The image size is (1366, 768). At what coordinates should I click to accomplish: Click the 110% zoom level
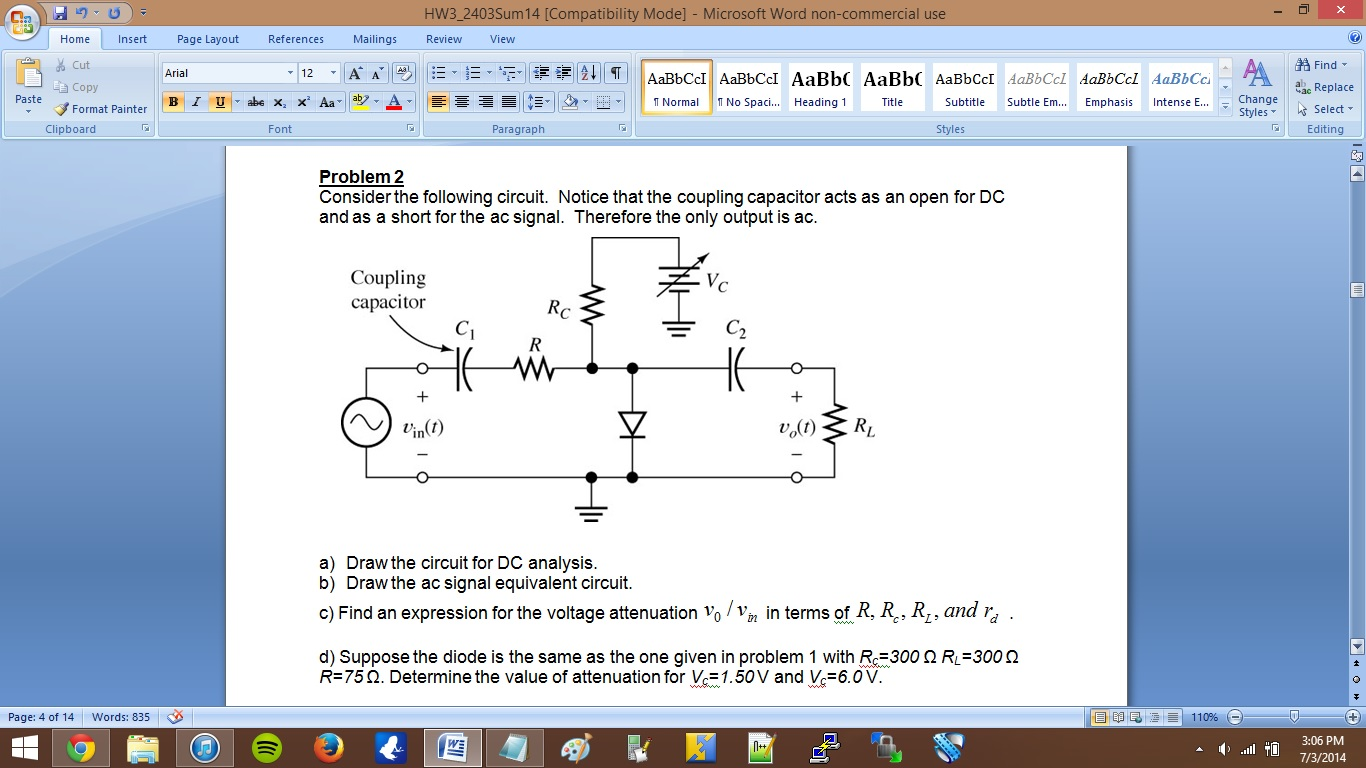pos(1205,717)
